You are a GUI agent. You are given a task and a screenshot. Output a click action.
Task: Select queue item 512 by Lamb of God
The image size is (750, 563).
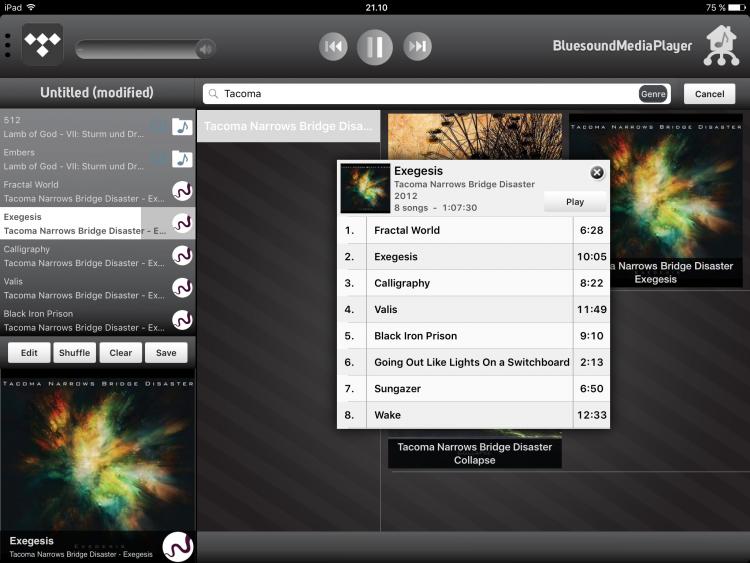(x=98, y=127)
